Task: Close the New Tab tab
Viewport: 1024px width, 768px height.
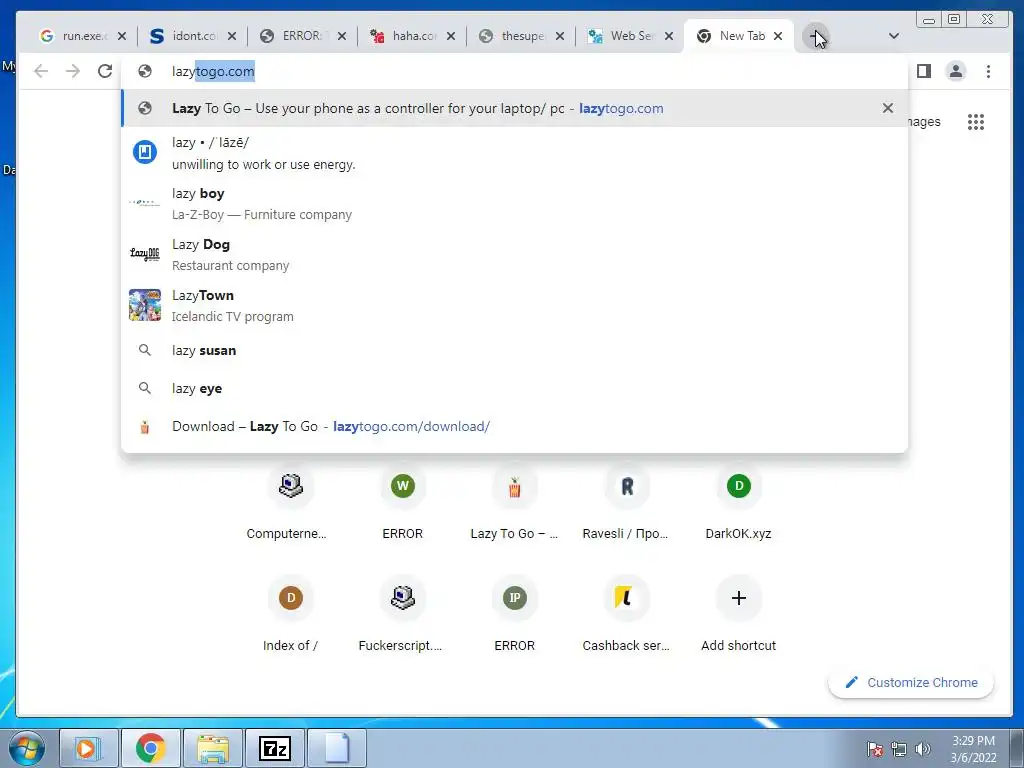Action: pos(778,37)
